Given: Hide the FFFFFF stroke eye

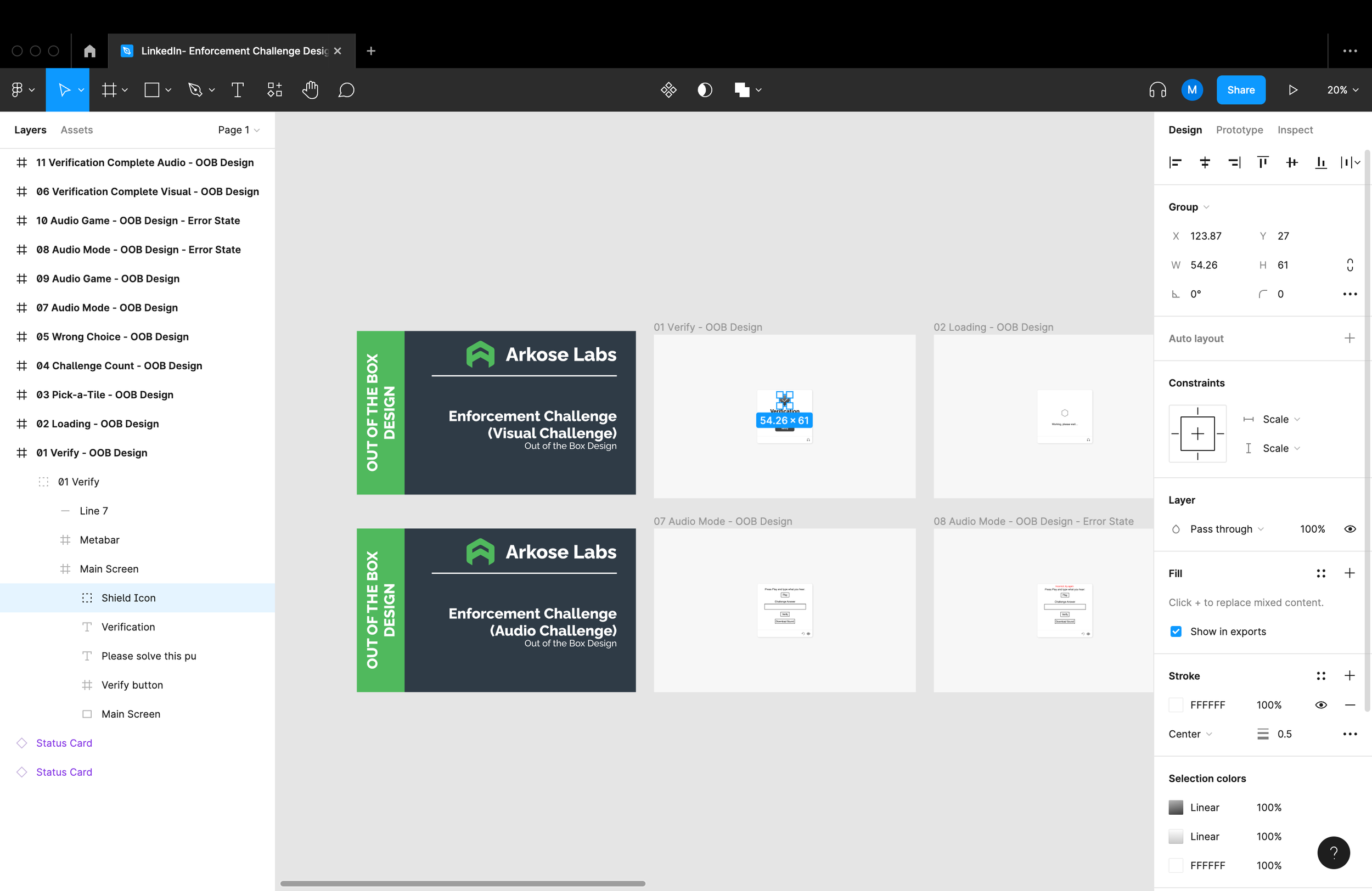Looking at the screenshot, I should point(1321,704).
